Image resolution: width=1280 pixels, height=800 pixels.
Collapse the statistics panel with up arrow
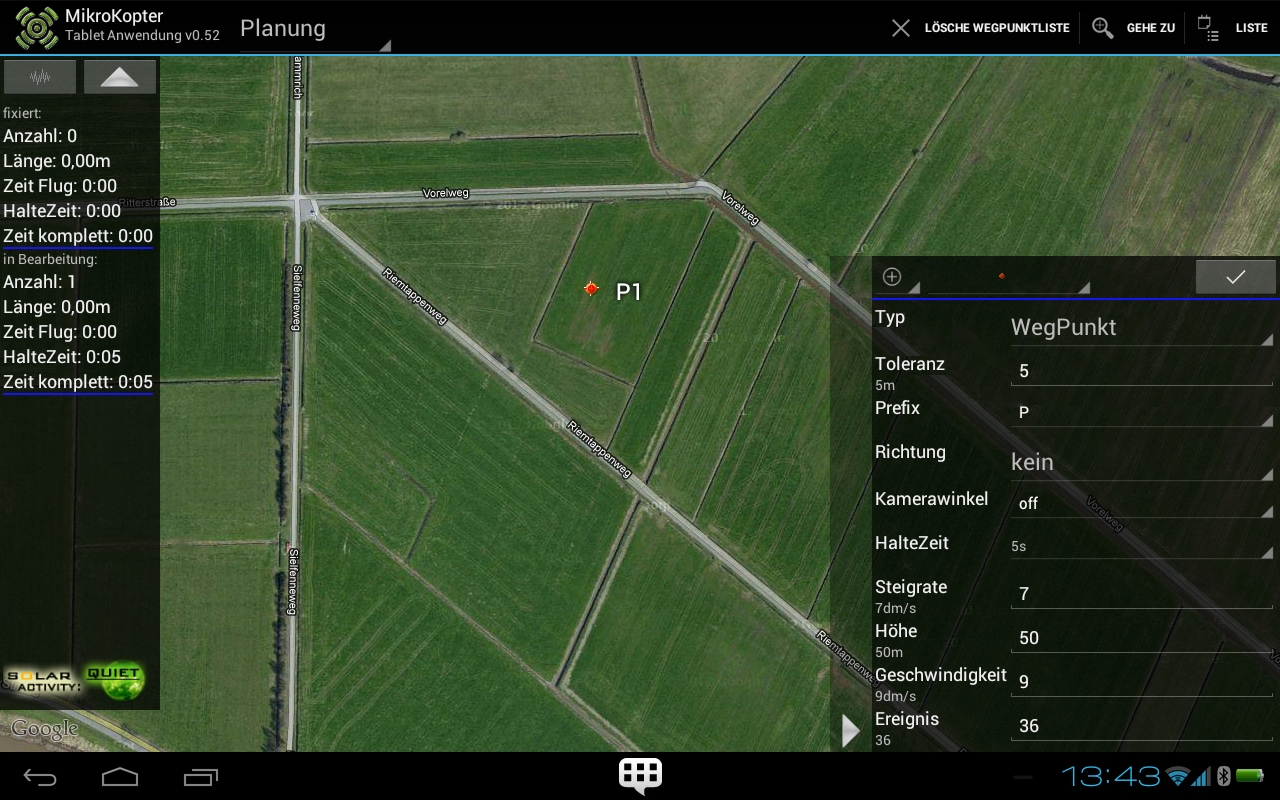click(x=120, y=77)
